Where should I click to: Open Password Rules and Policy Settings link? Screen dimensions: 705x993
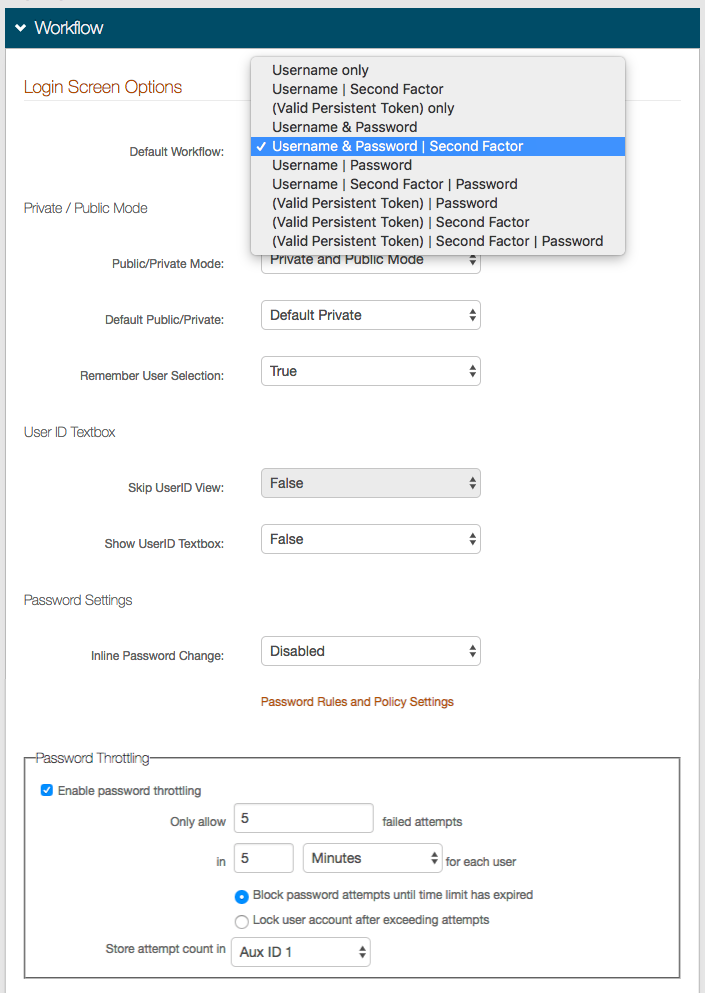(x=357, y=702)
